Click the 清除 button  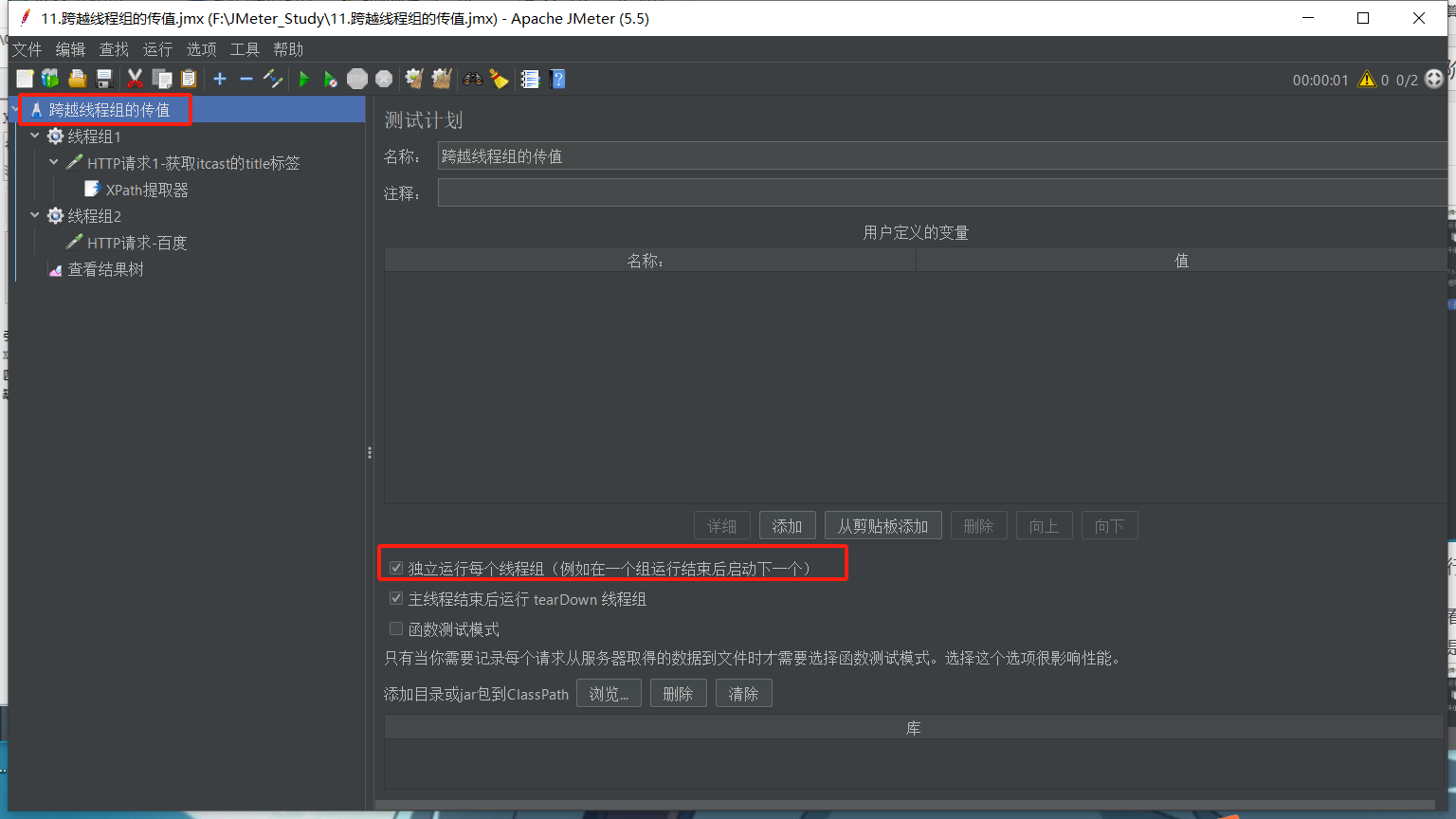[x=743, y=694]
